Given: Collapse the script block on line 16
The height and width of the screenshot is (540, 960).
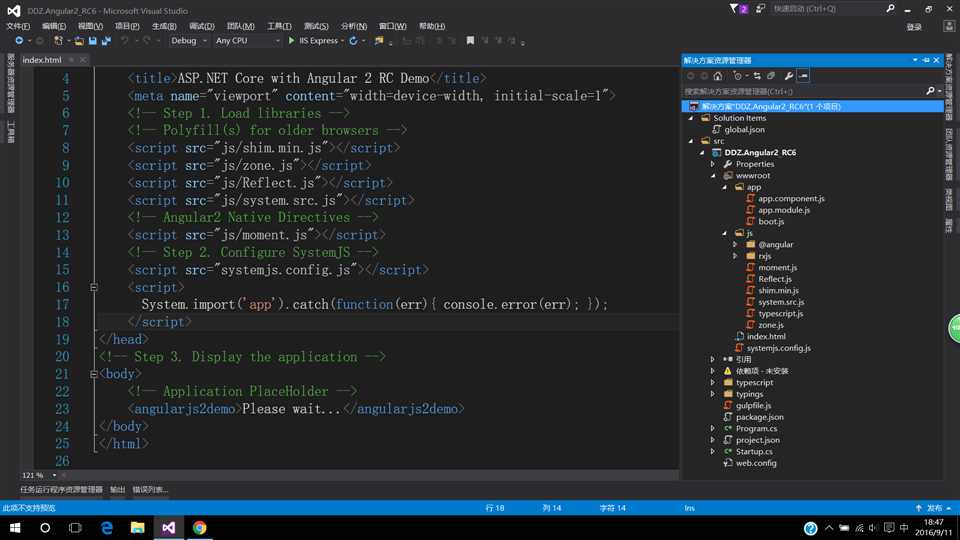Looking at the screenshot, I should 94,287.
